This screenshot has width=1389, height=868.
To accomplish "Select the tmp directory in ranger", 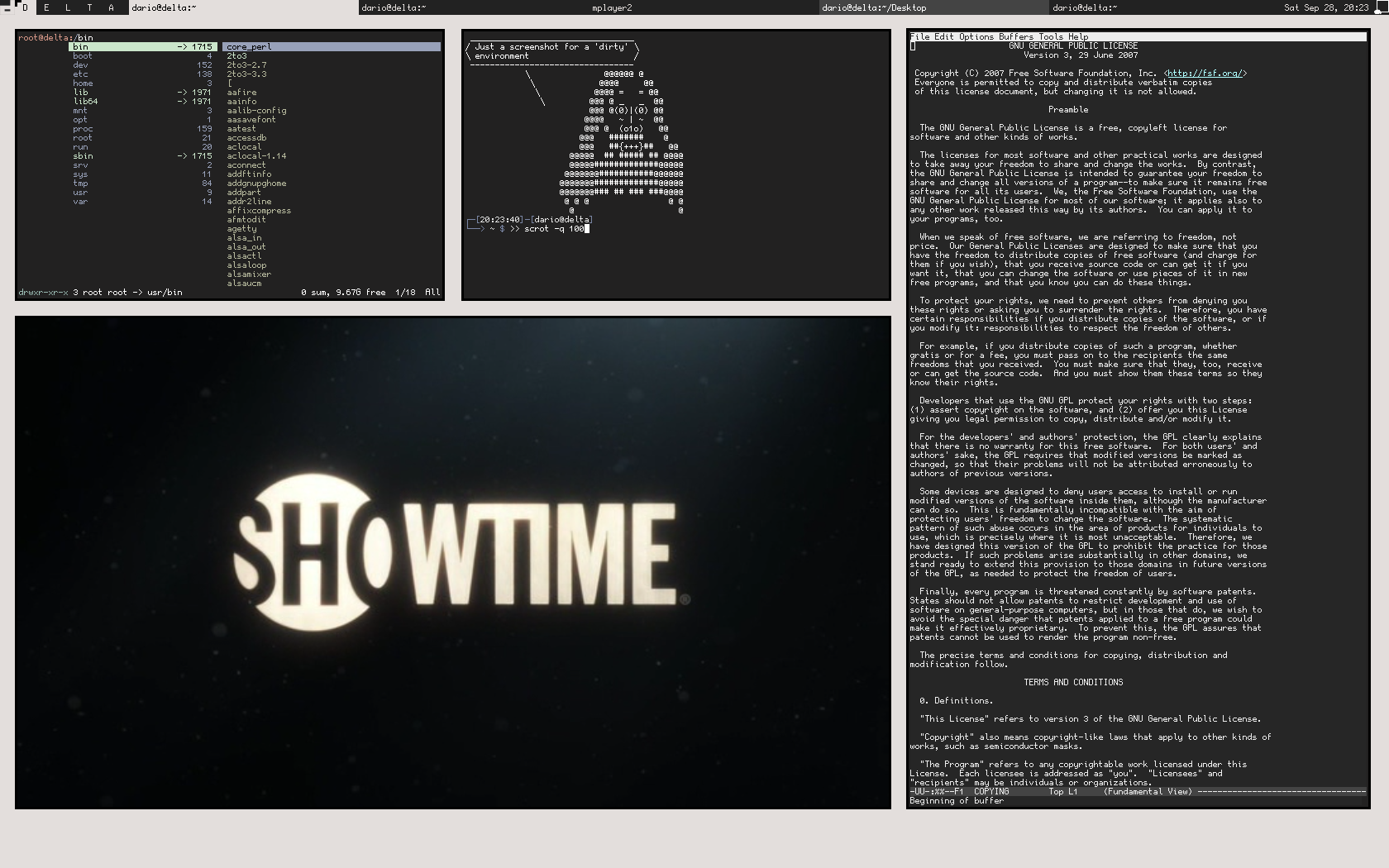I will 143,184.
